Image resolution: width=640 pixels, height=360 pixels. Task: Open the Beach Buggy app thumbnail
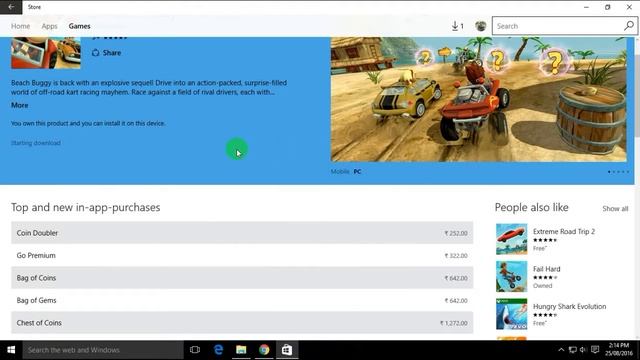pos(46,53)
